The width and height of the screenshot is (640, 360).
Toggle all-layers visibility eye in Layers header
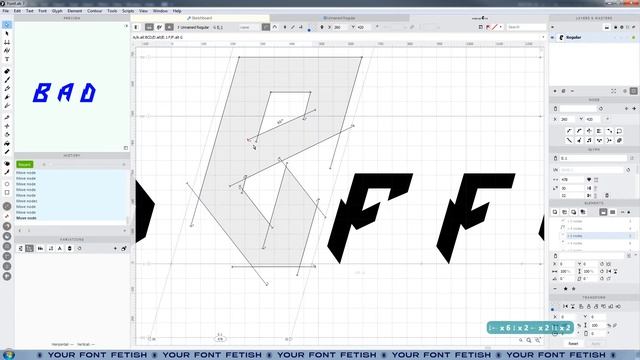click(x=553, y=27)
